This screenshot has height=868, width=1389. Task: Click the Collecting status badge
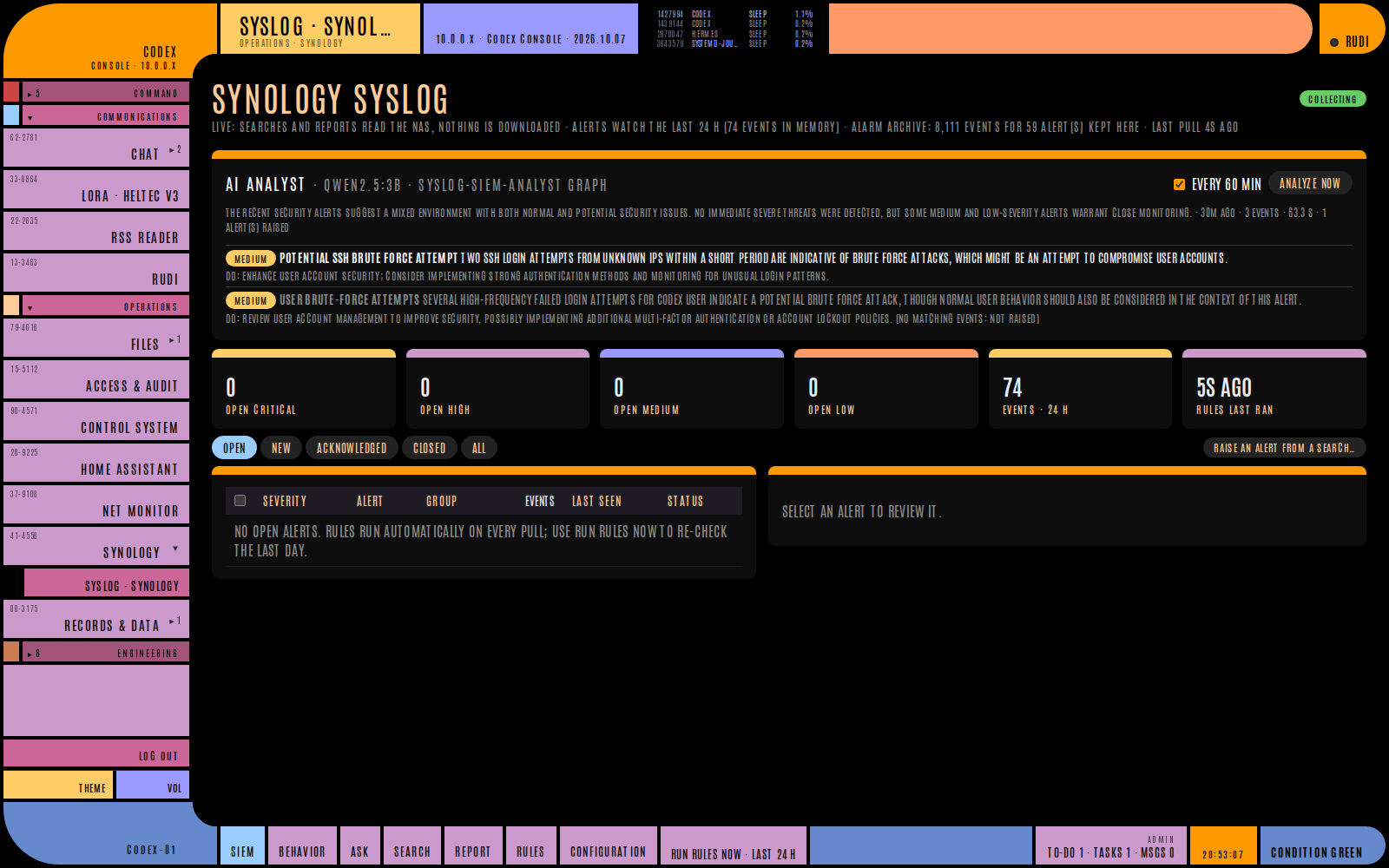1333,99
